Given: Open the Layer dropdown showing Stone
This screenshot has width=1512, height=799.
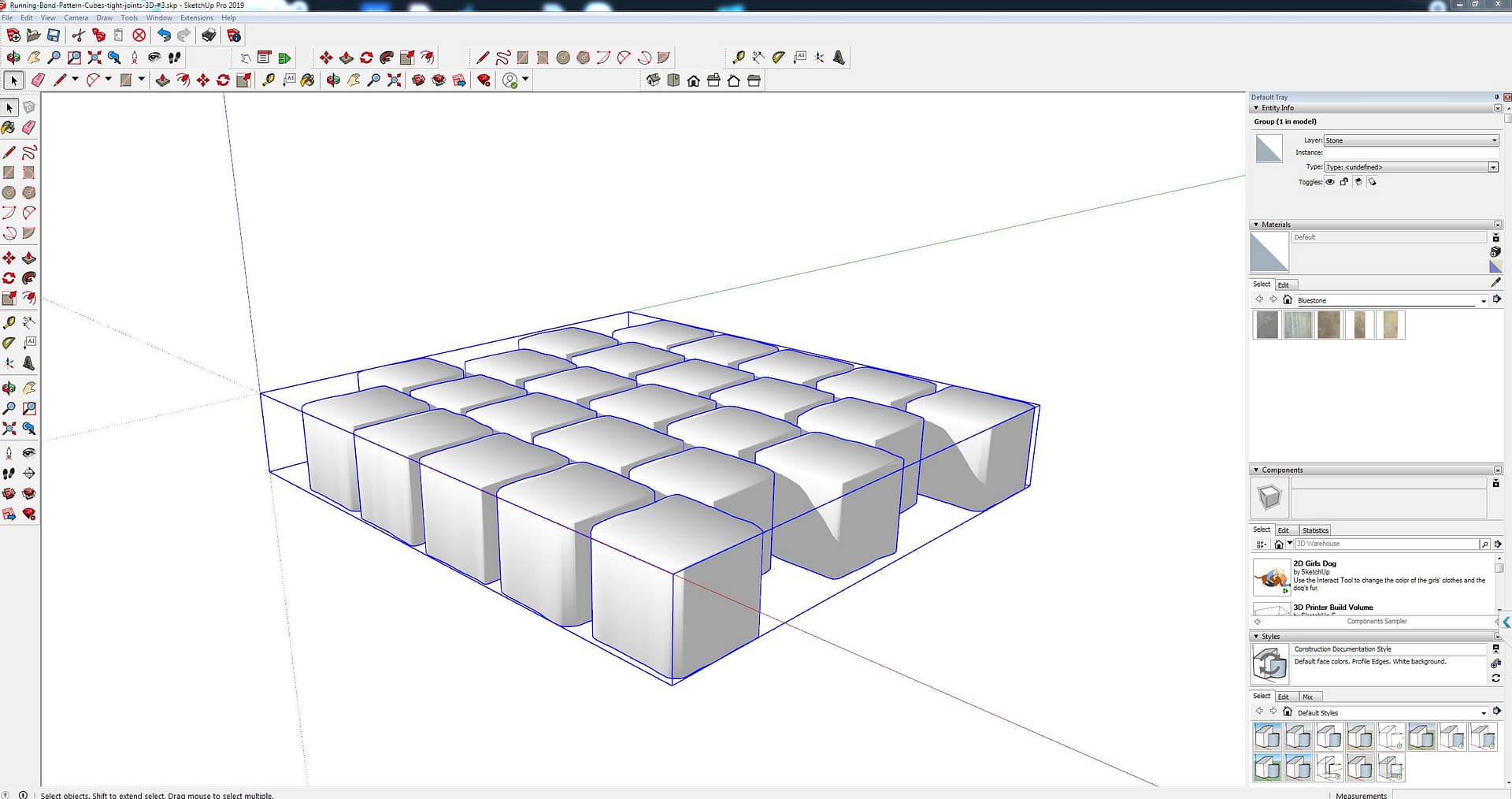Looking at the screenshot, I should tap(1410, 140).
